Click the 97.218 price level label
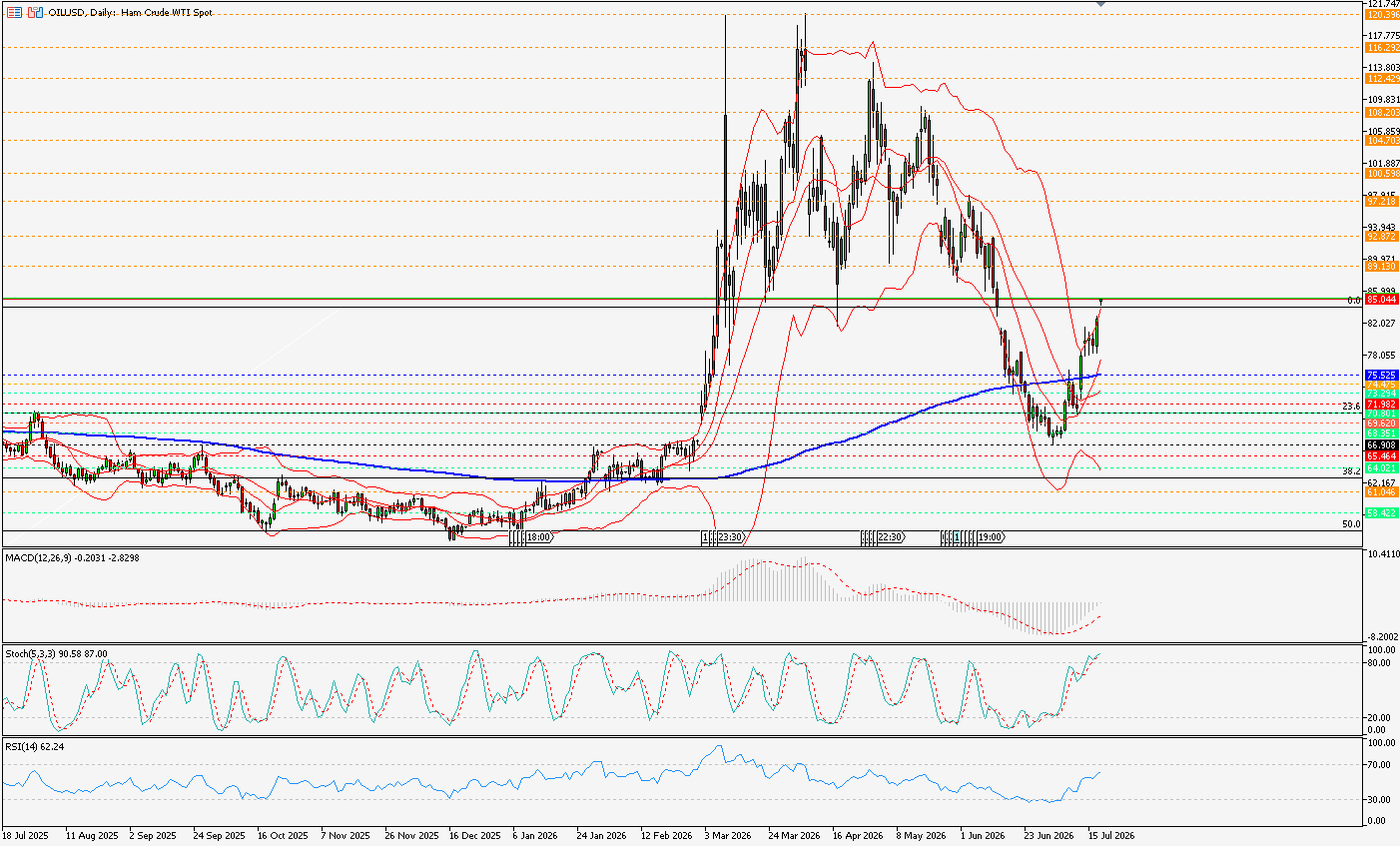1400x846 pixels. tap(1382, 201)
